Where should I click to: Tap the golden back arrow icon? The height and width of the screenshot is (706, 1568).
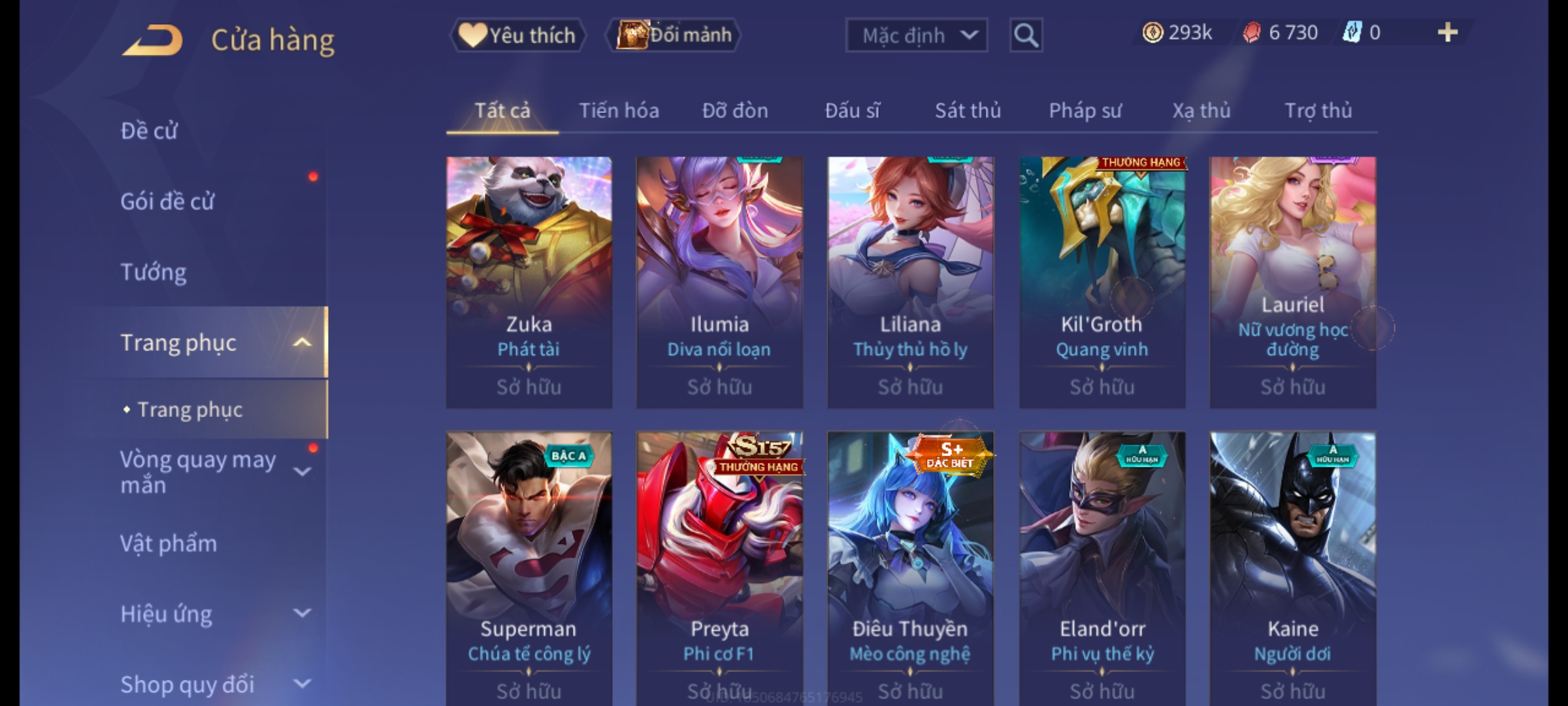pyautogui.click(x=152, y=41)
